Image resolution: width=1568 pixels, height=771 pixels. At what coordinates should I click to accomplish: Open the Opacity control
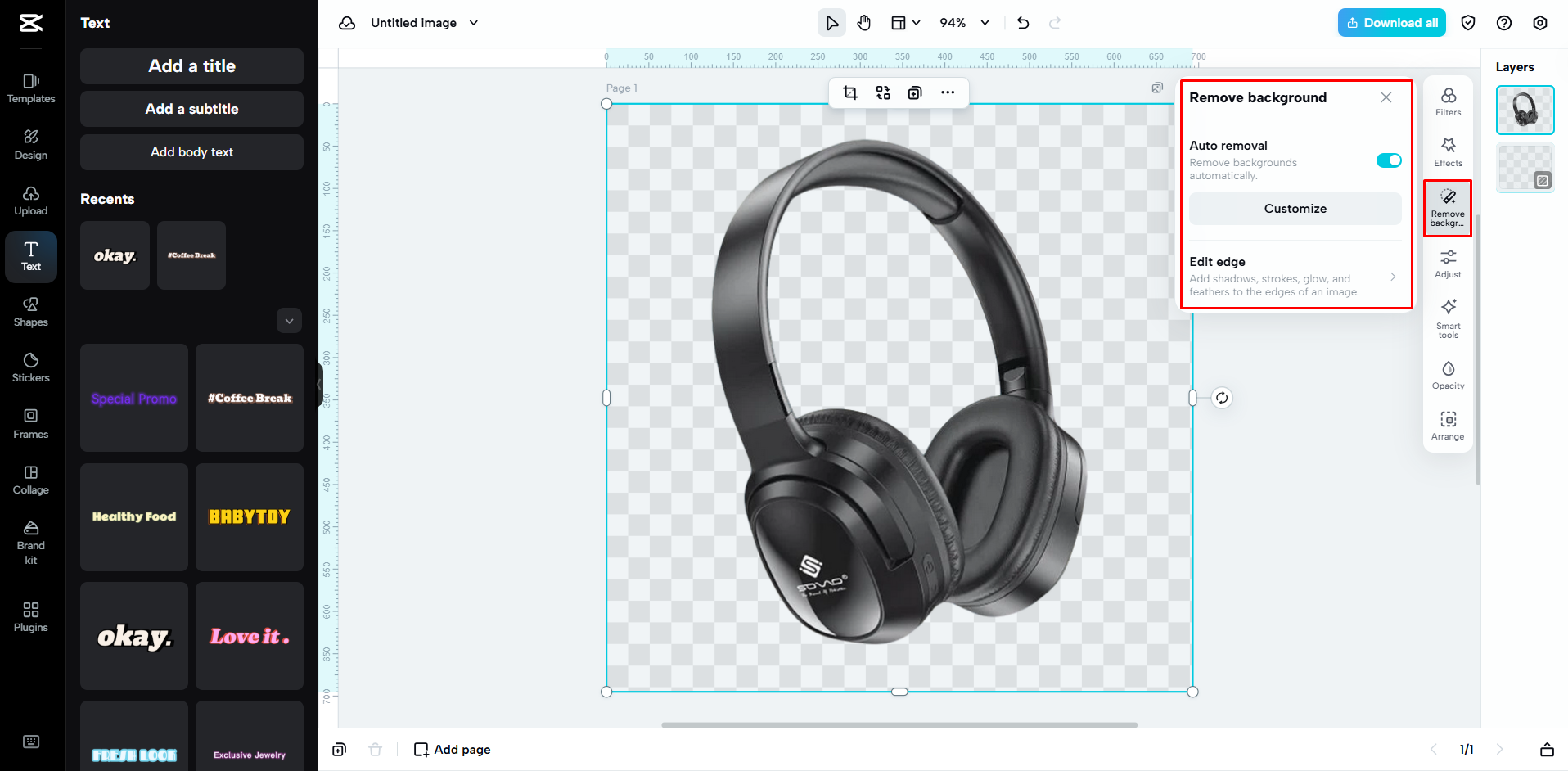pos(1447,375)
